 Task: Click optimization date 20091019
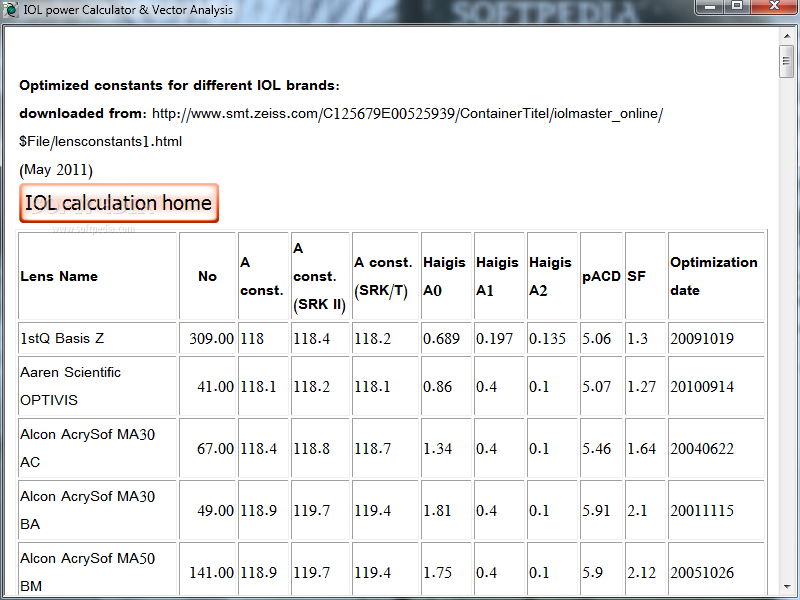[x=702, y=338]
